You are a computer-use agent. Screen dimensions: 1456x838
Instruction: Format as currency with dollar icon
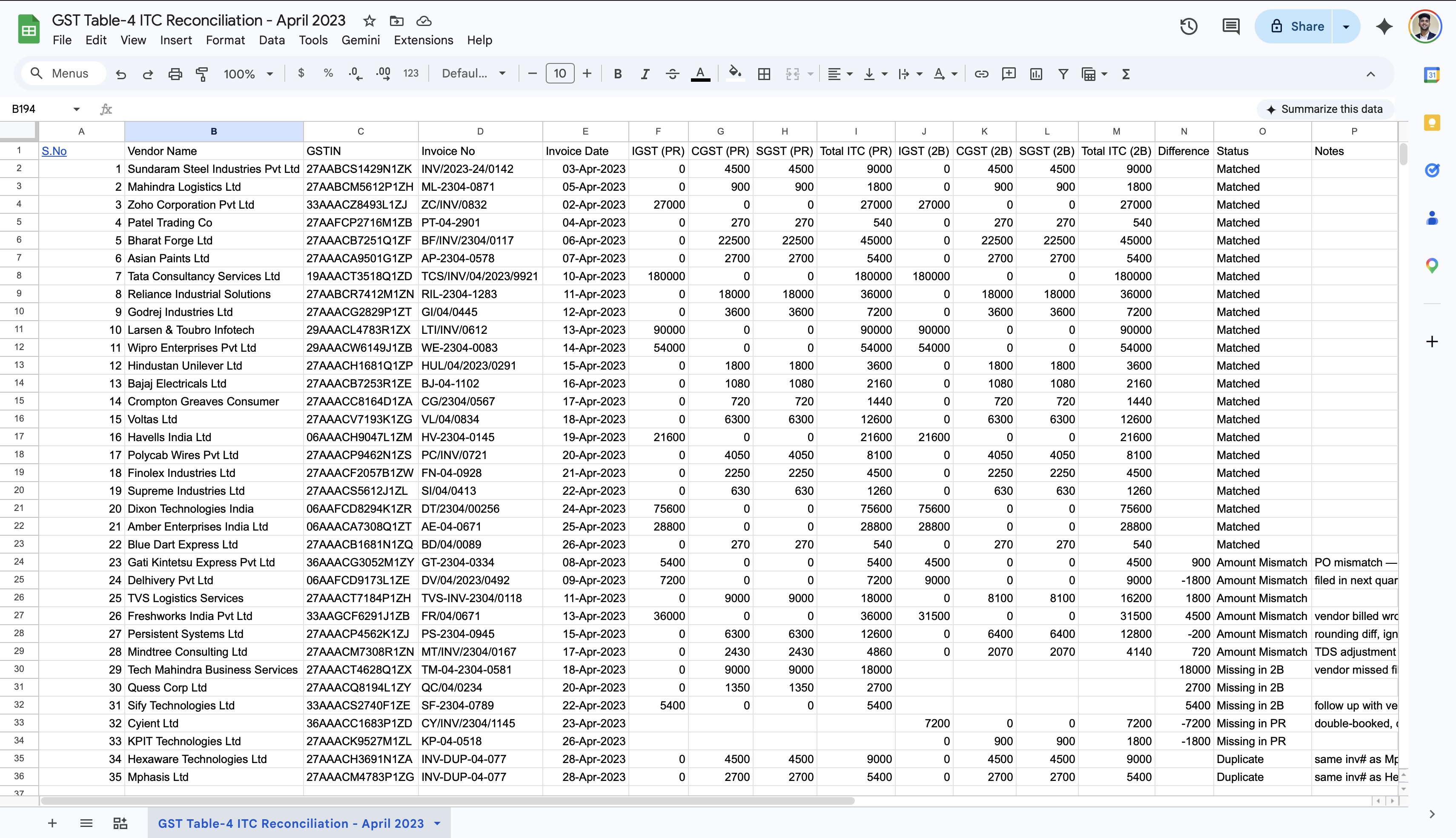click(x=301, y=73)
